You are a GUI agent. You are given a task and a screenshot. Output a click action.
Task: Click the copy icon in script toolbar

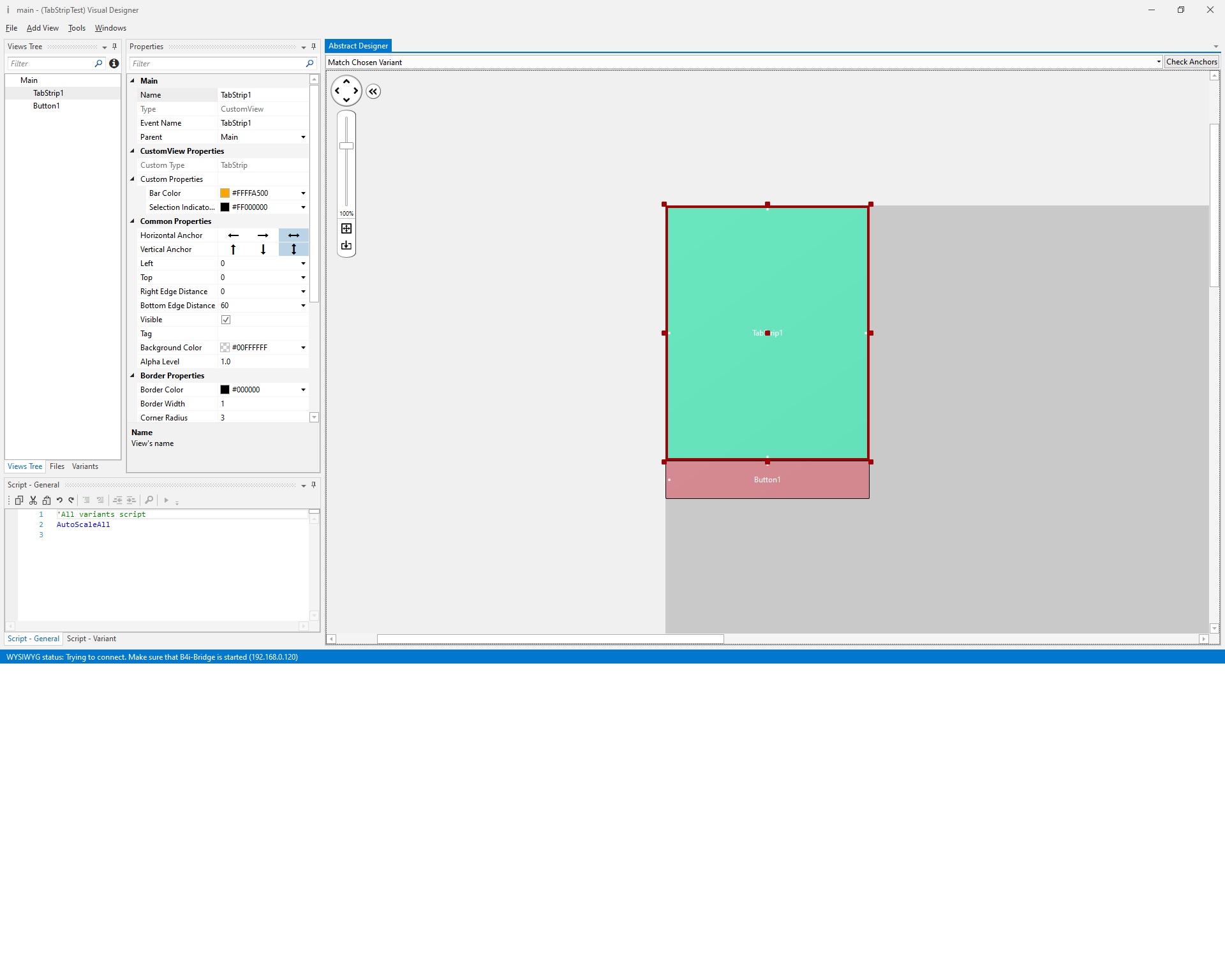19,500
